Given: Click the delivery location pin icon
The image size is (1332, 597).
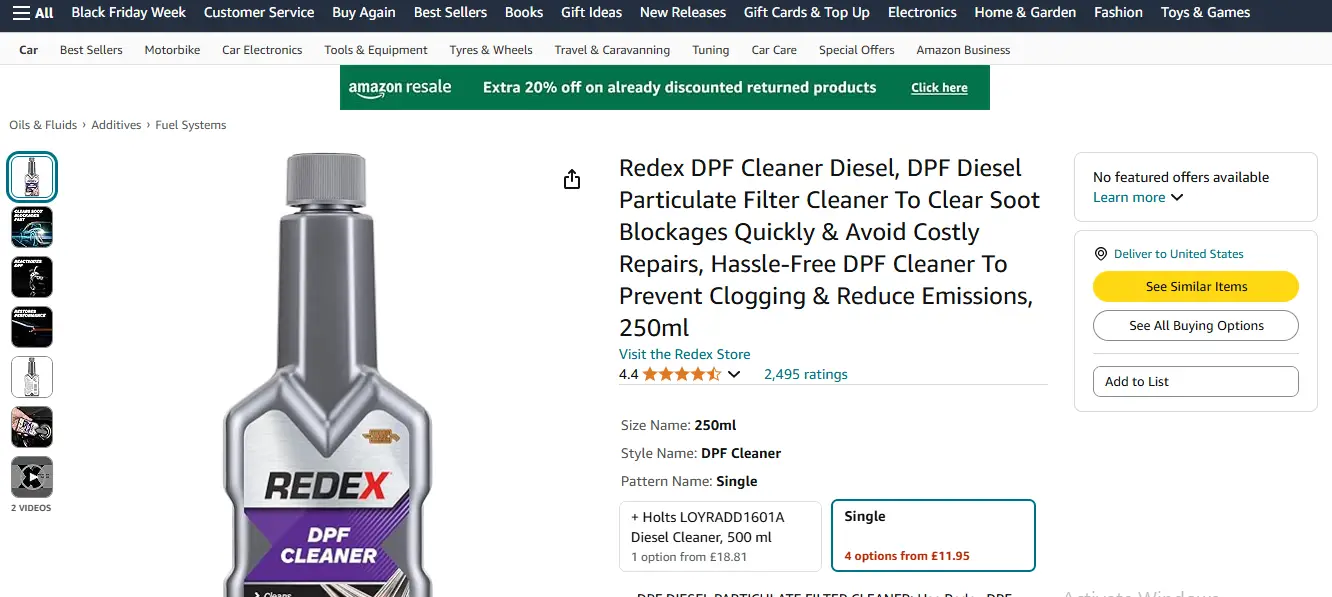Looking at the screenshot, I should pyautogui.click(x=1102, y=253).
